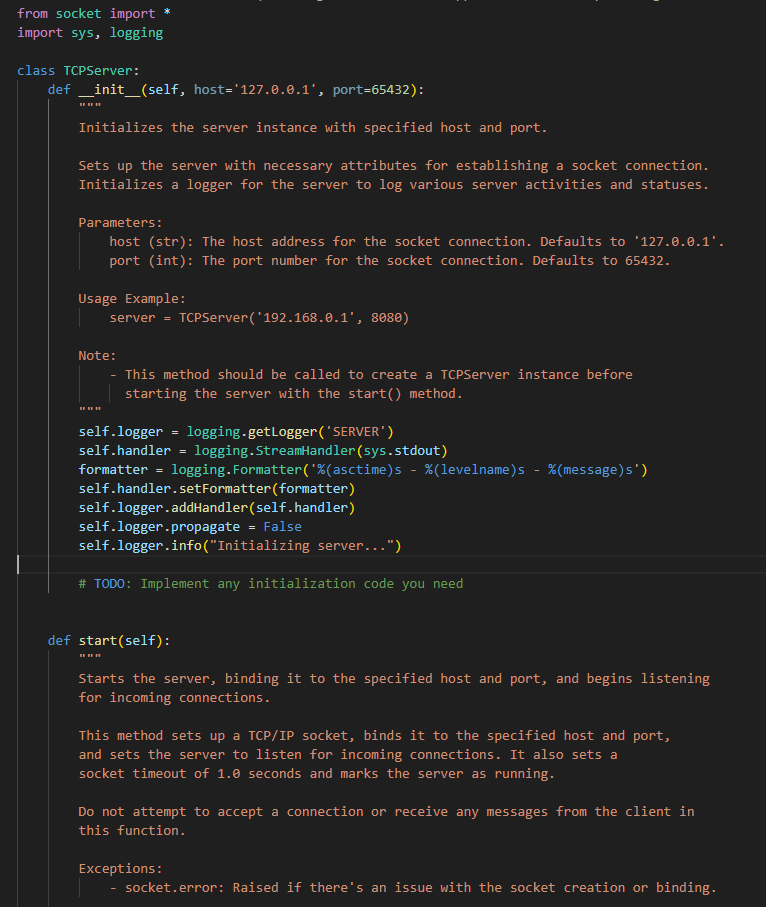Click the 'socket.error: Raised if' line
766x907 pixels.
[413, 888]
